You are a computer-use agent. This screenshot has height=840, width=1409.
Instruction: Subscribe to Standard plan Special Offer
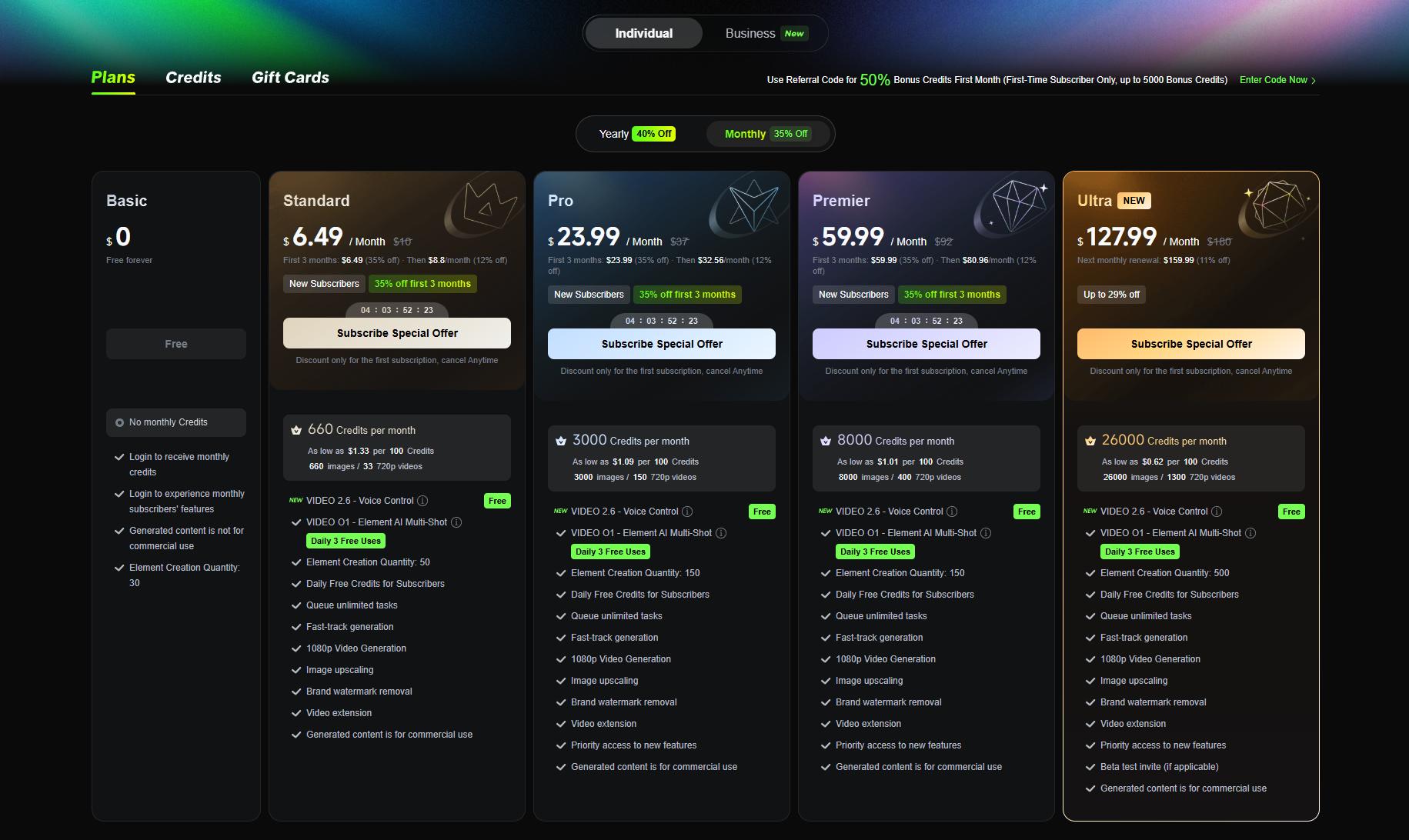tap(397, 333)
